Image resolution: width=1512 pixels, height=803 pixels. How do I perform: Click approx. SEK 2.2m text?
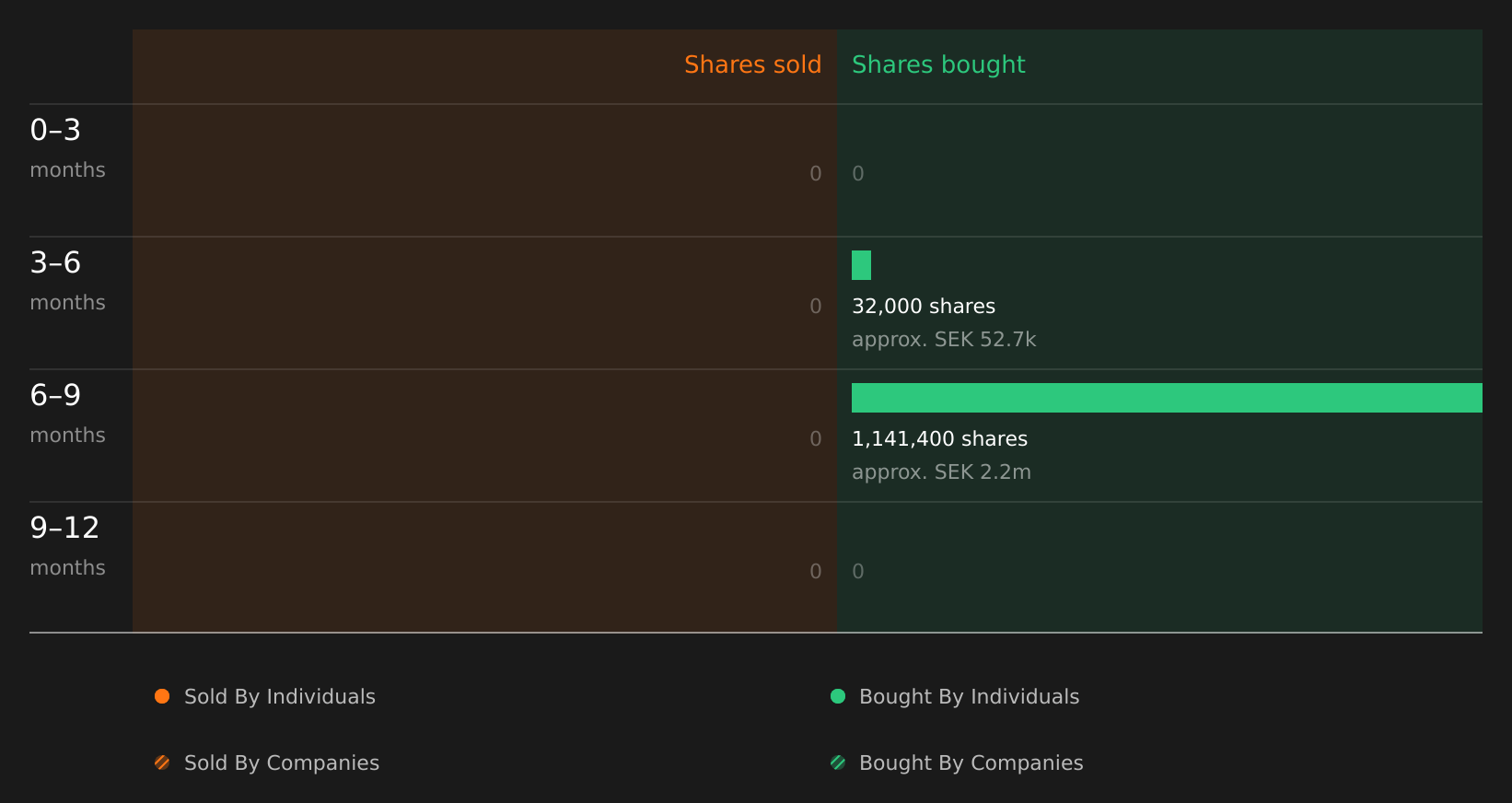941,472
